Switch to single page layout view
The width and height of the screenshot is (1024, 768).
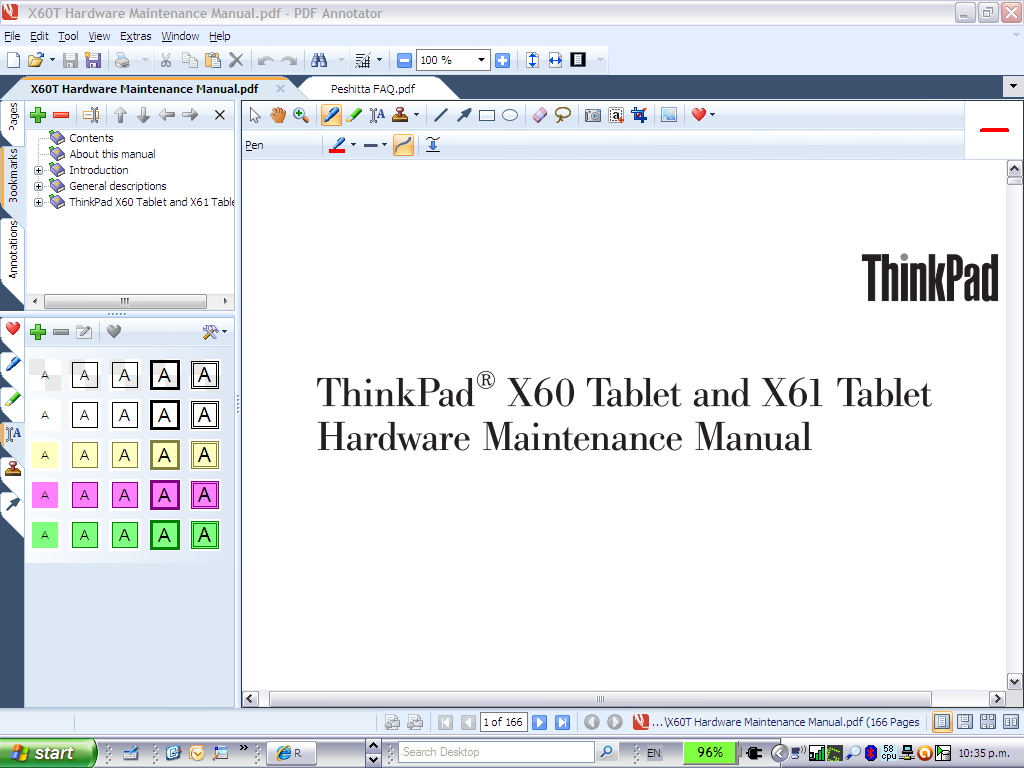tap(942, 722)
